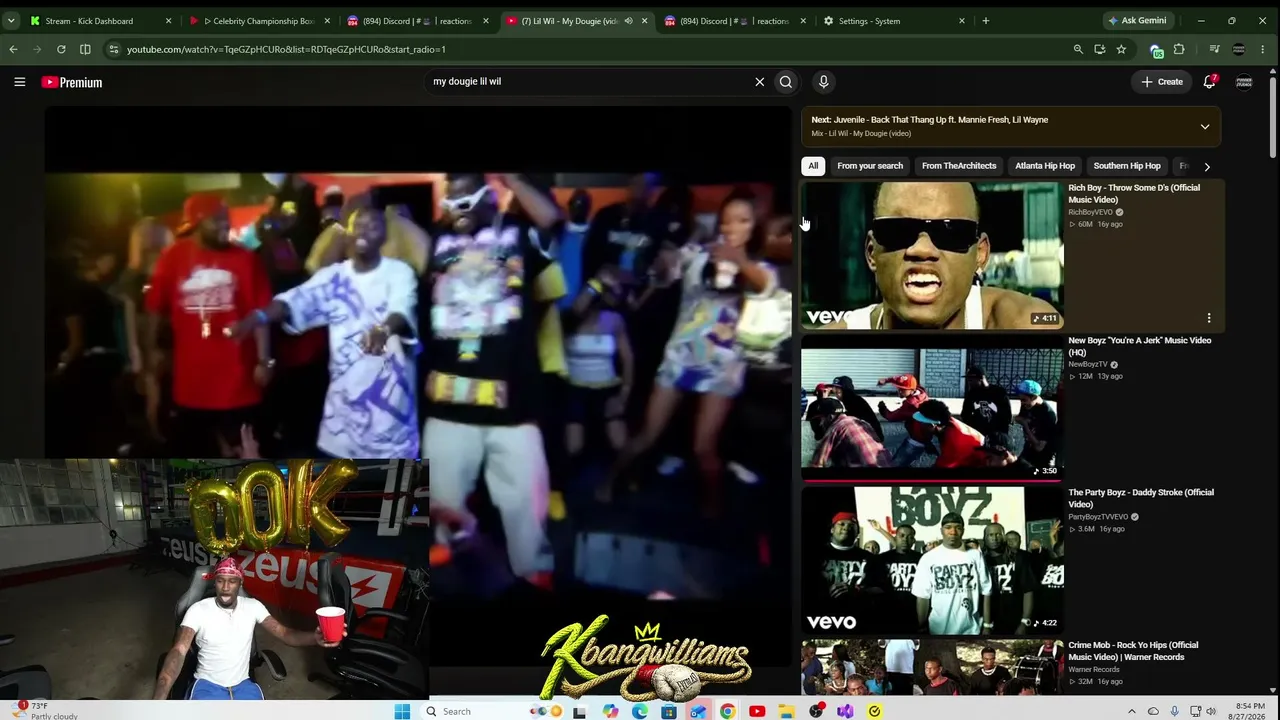Open more options for Rich Boy video
The width and height of the screenshot is (1280, 720).
coord(1209,318)
